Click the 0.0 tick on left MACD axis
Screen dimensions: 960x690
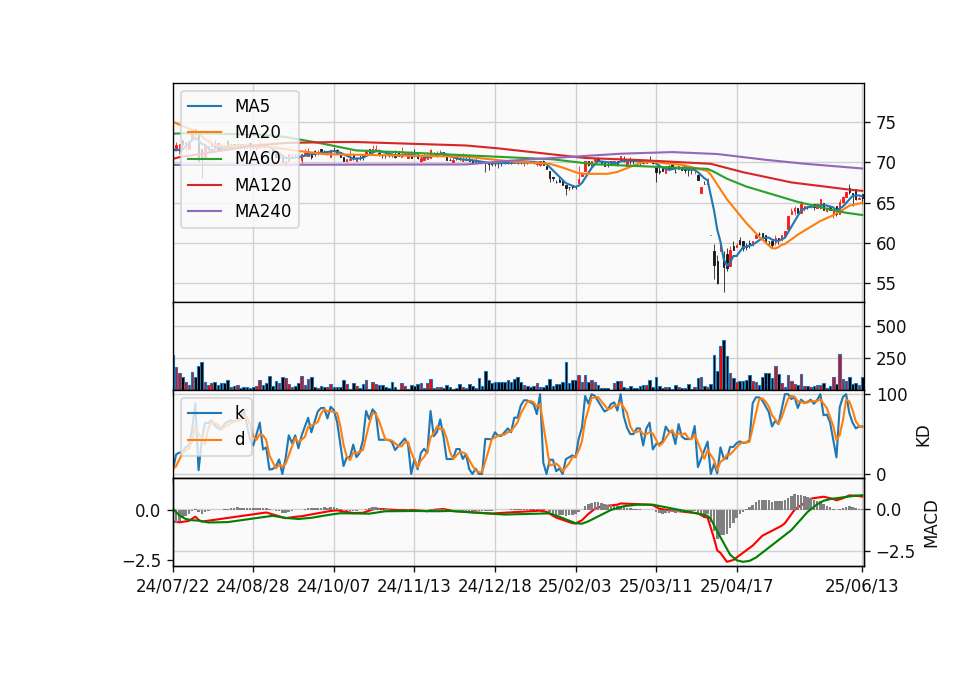[x=148, y=511]
